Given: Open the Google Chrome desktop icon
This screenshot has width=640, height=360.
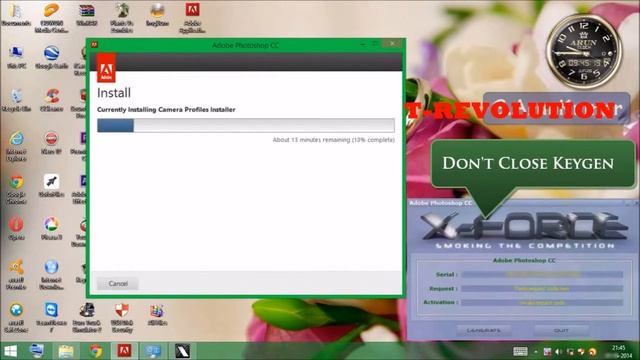Looking at the screenshot, I should 16,189.
